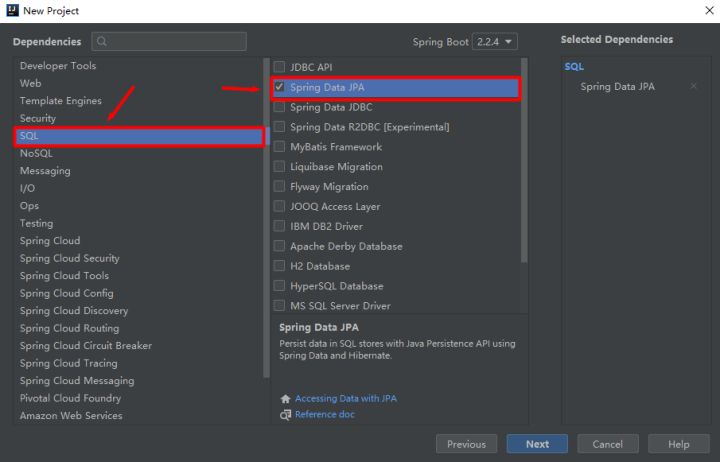Tick the MyBatis Framework checkbox
720x462 pixels.
pyautogui.click(x=280, y=147)
